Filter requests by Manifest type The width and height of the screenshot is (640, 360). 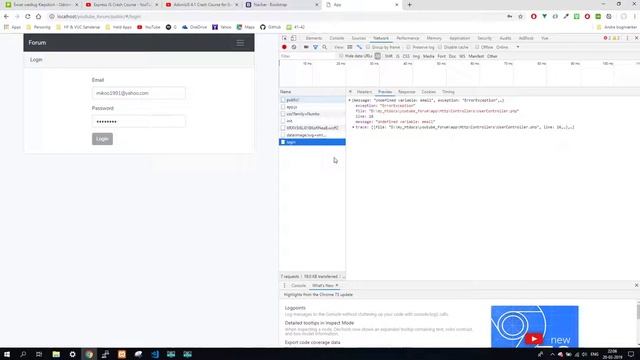pos(476,56)
